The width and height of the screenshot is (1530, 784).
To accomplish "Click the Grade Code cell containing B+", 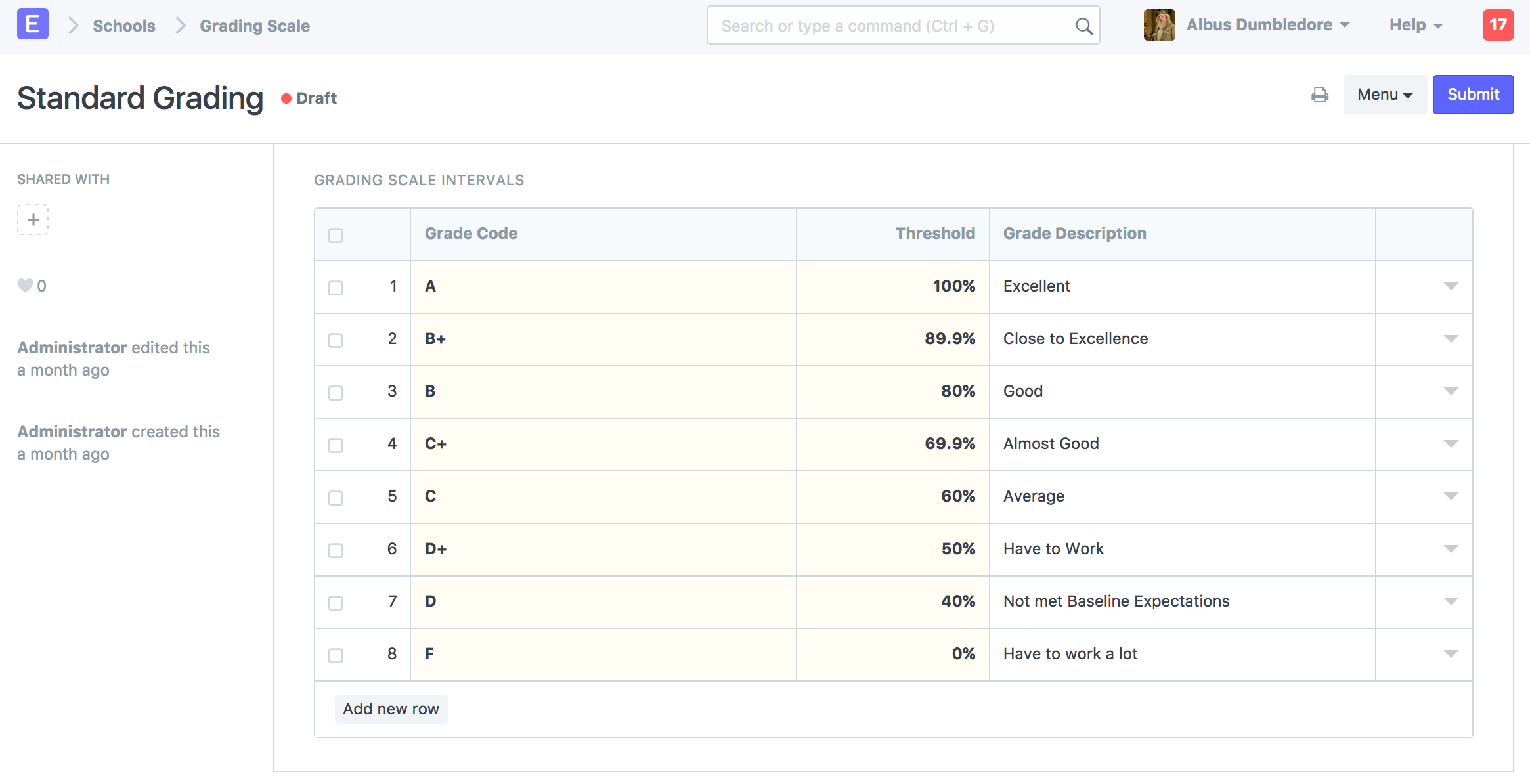I will pyautogui.click(x=603, y=339).
